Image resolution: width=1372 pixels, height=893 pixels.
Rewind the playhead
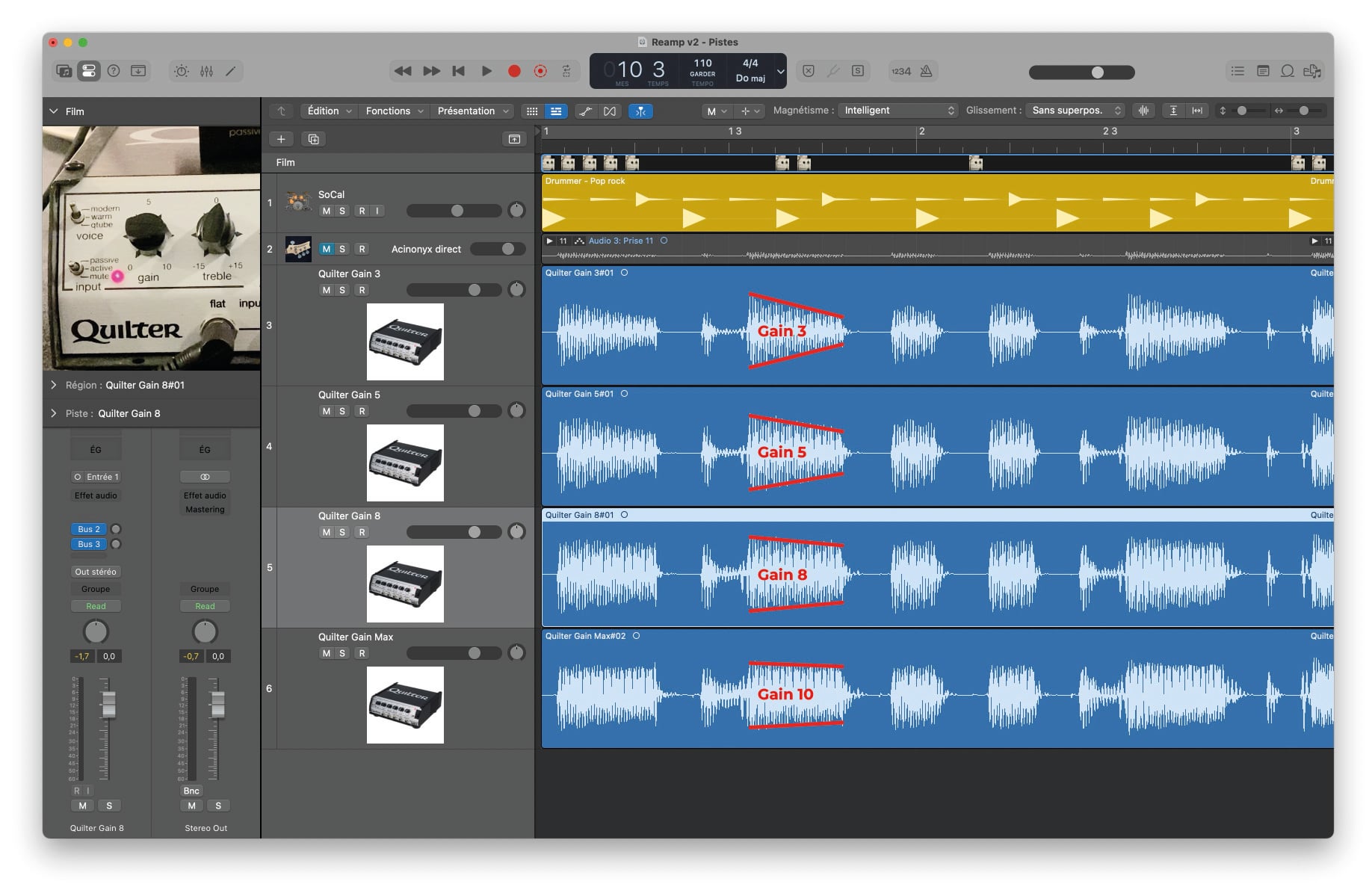pos(403,71)
